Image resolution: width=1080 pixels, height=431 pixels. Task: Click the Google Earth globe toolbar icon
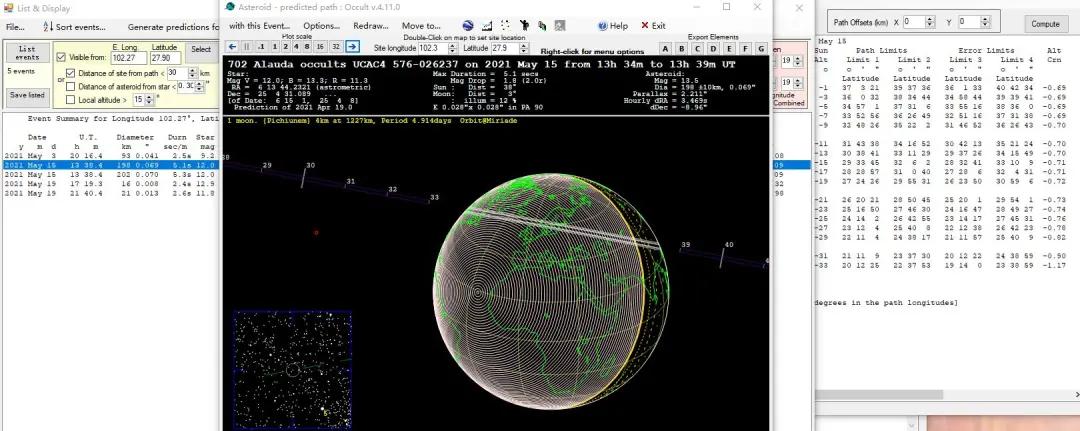click(468, 25)
